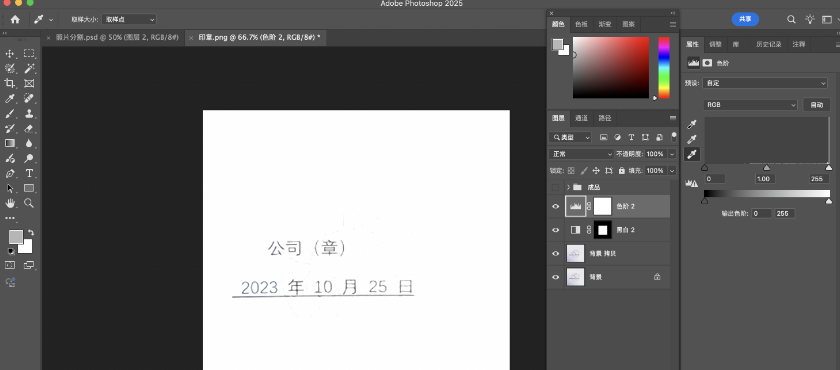Switch to the 通道 channels tab
Image resolution: width=840 pixels, height=370 pixels.
581,118
